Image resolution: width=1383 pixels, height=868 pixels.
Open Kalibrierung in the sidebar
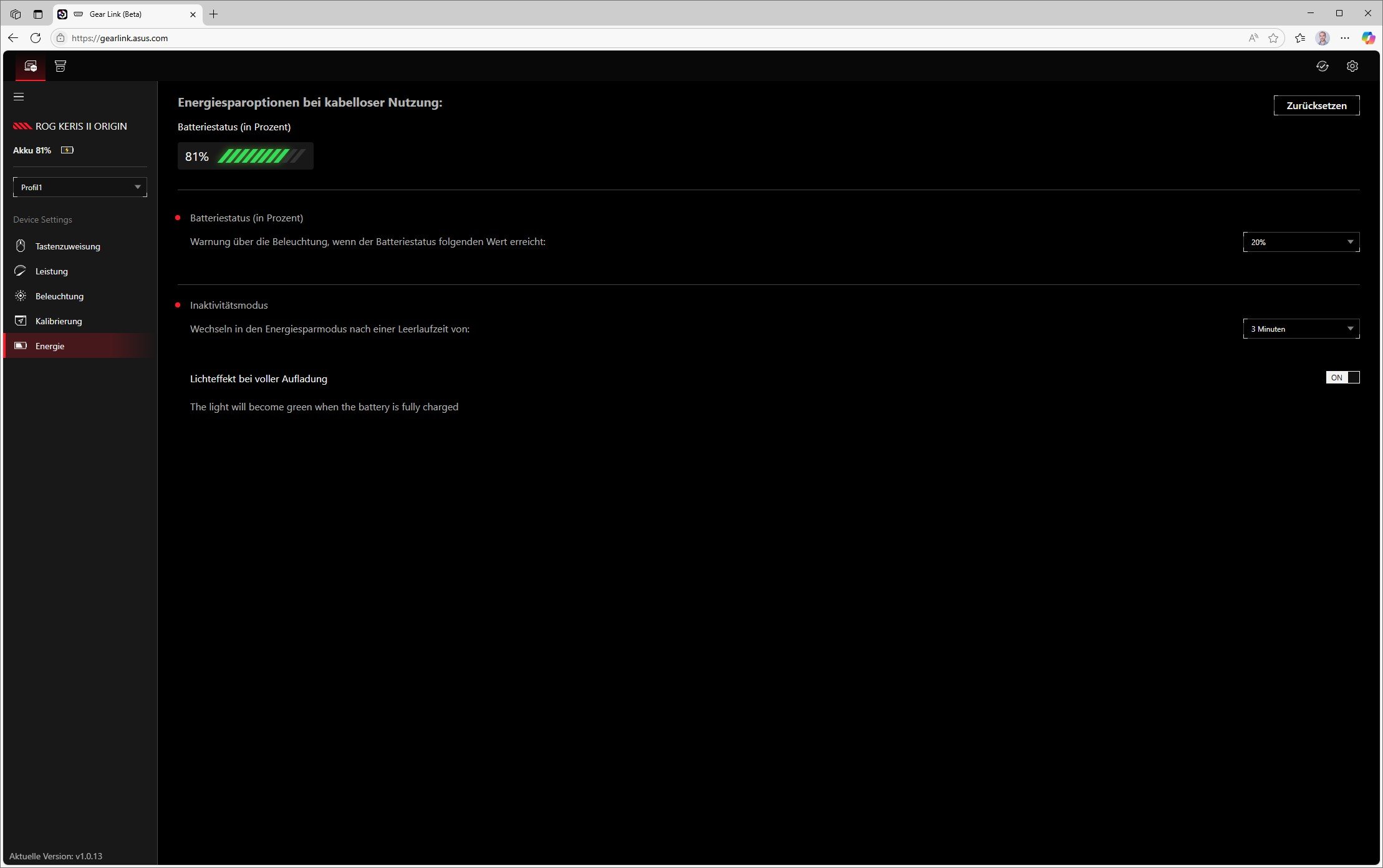(59, 321)
